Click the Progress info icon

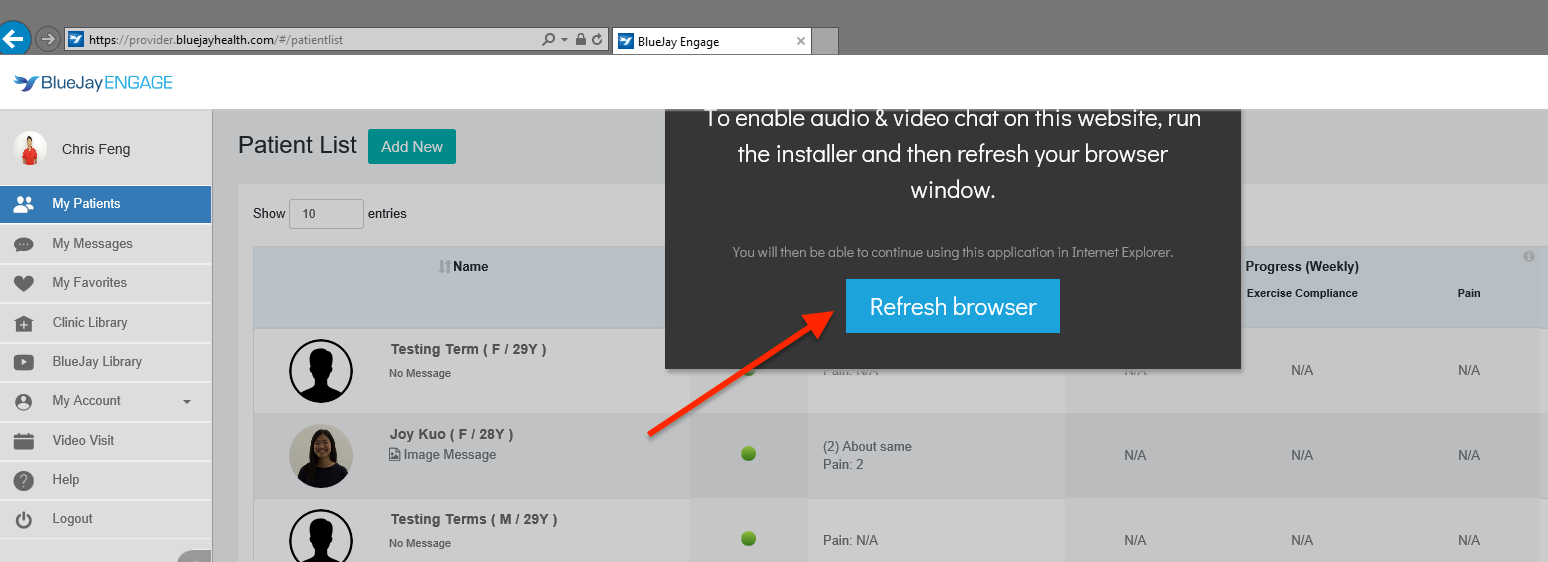pyautogui.click(x=1529, y=257)
